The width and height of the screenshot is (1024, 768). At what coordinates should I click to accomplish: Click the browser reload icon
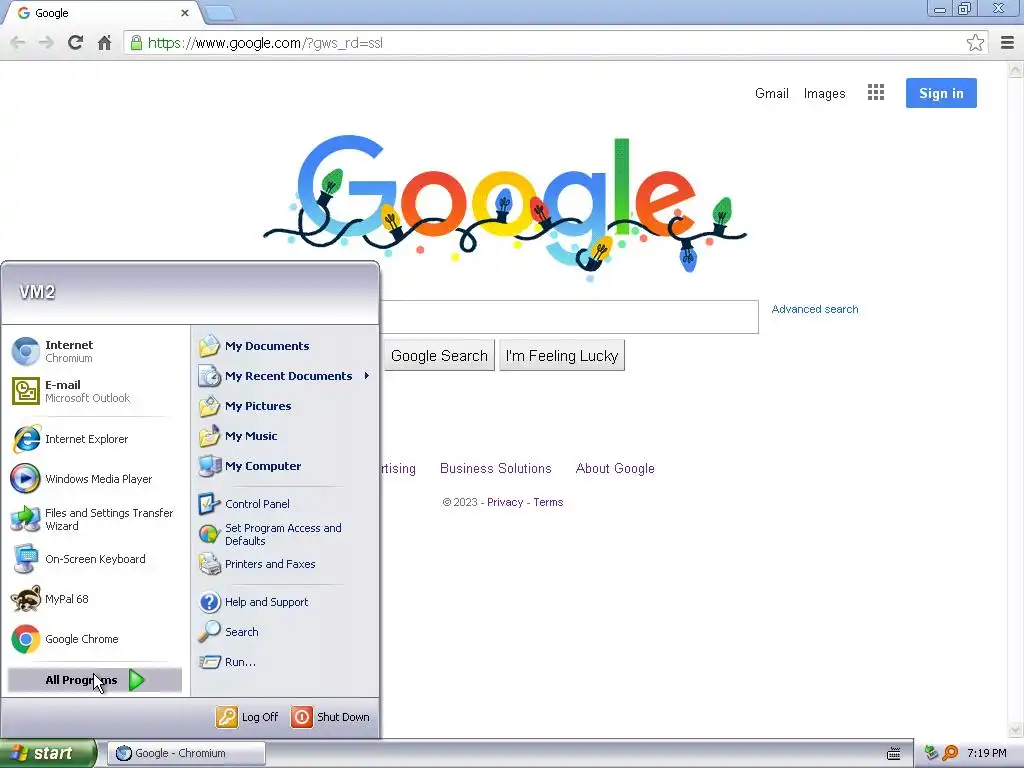coord(75,43)
